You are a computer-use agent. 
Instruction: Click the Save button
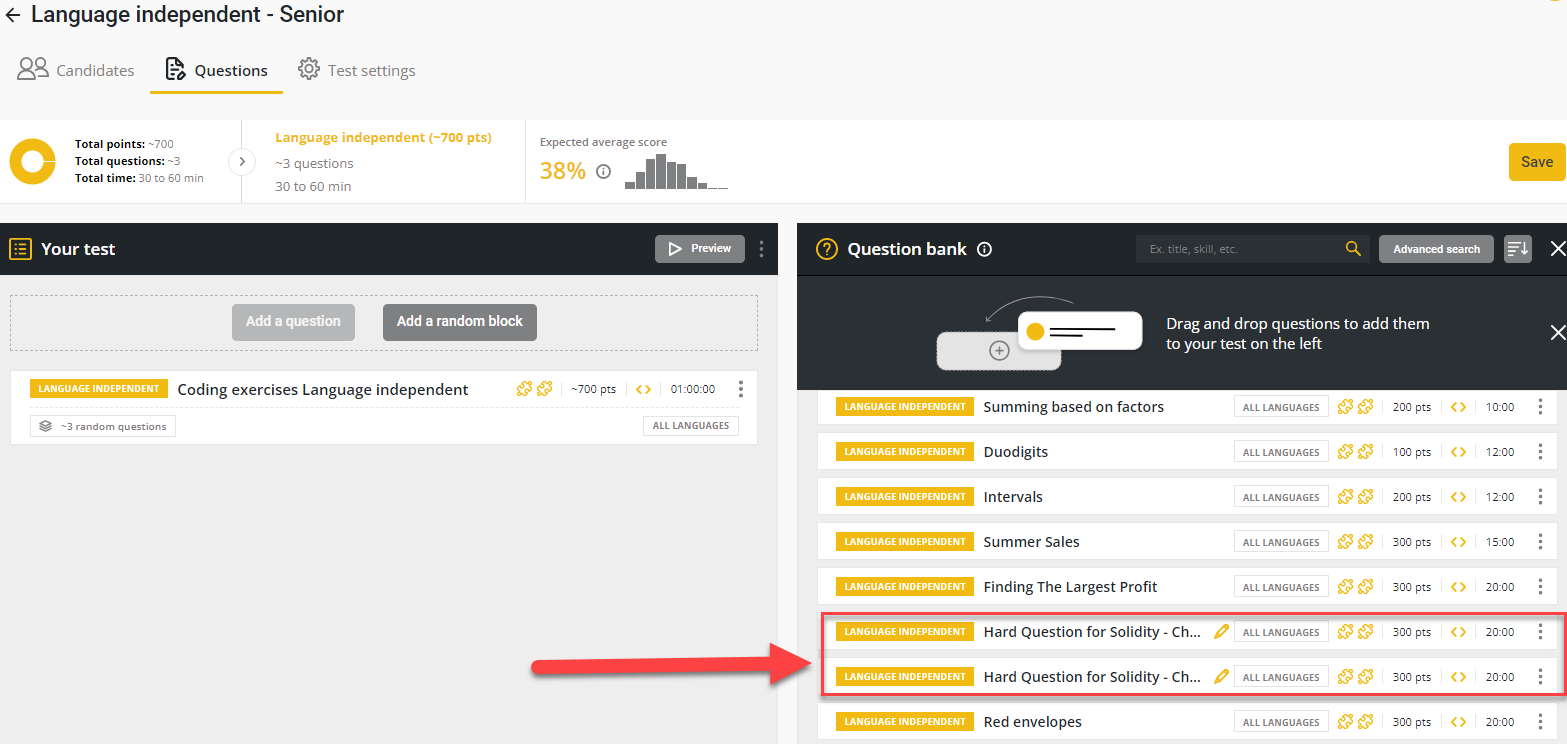[1536, 162]
